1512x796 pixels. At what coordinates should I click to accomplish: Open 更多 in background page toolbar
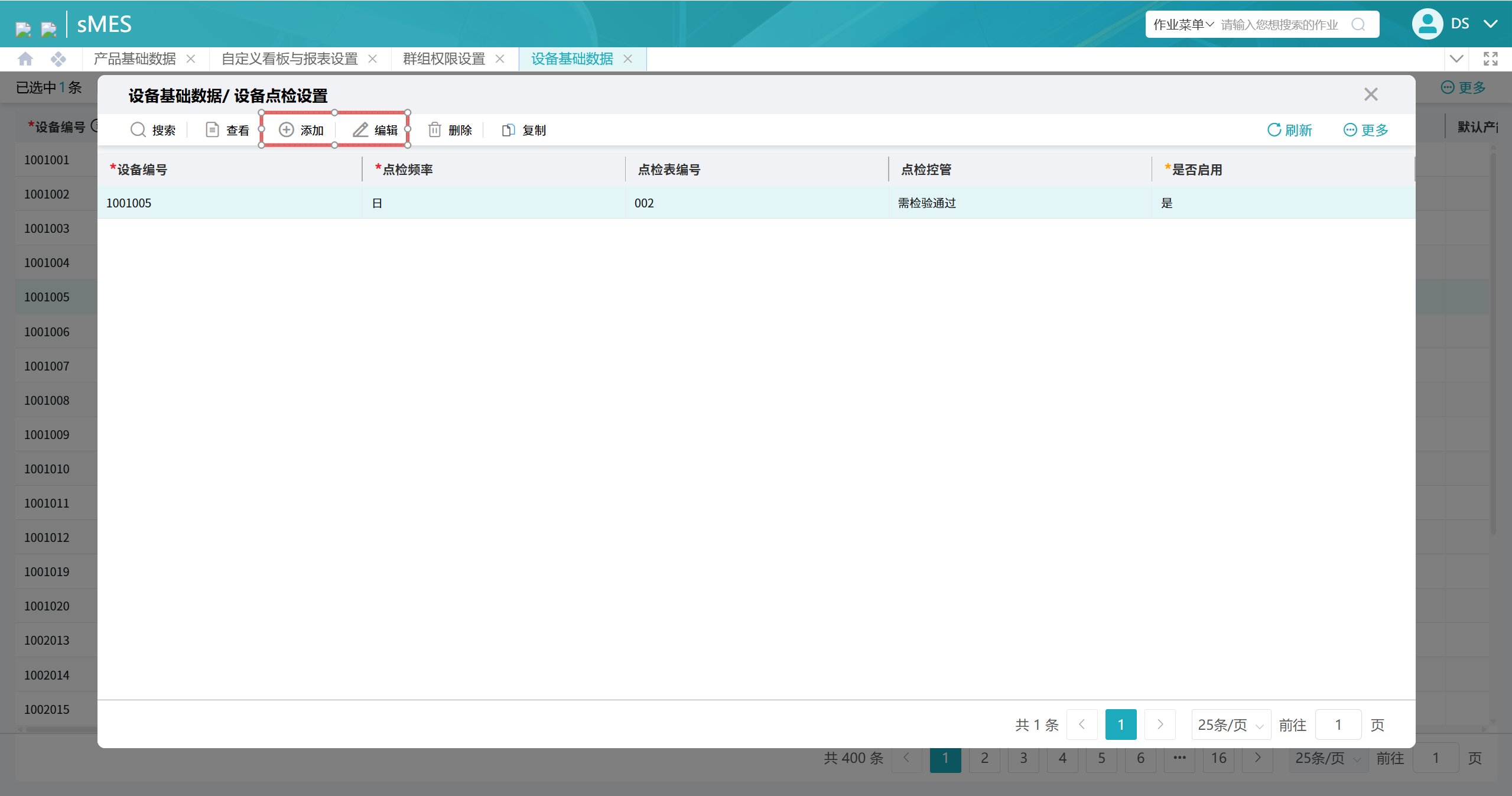point(1463,87)
